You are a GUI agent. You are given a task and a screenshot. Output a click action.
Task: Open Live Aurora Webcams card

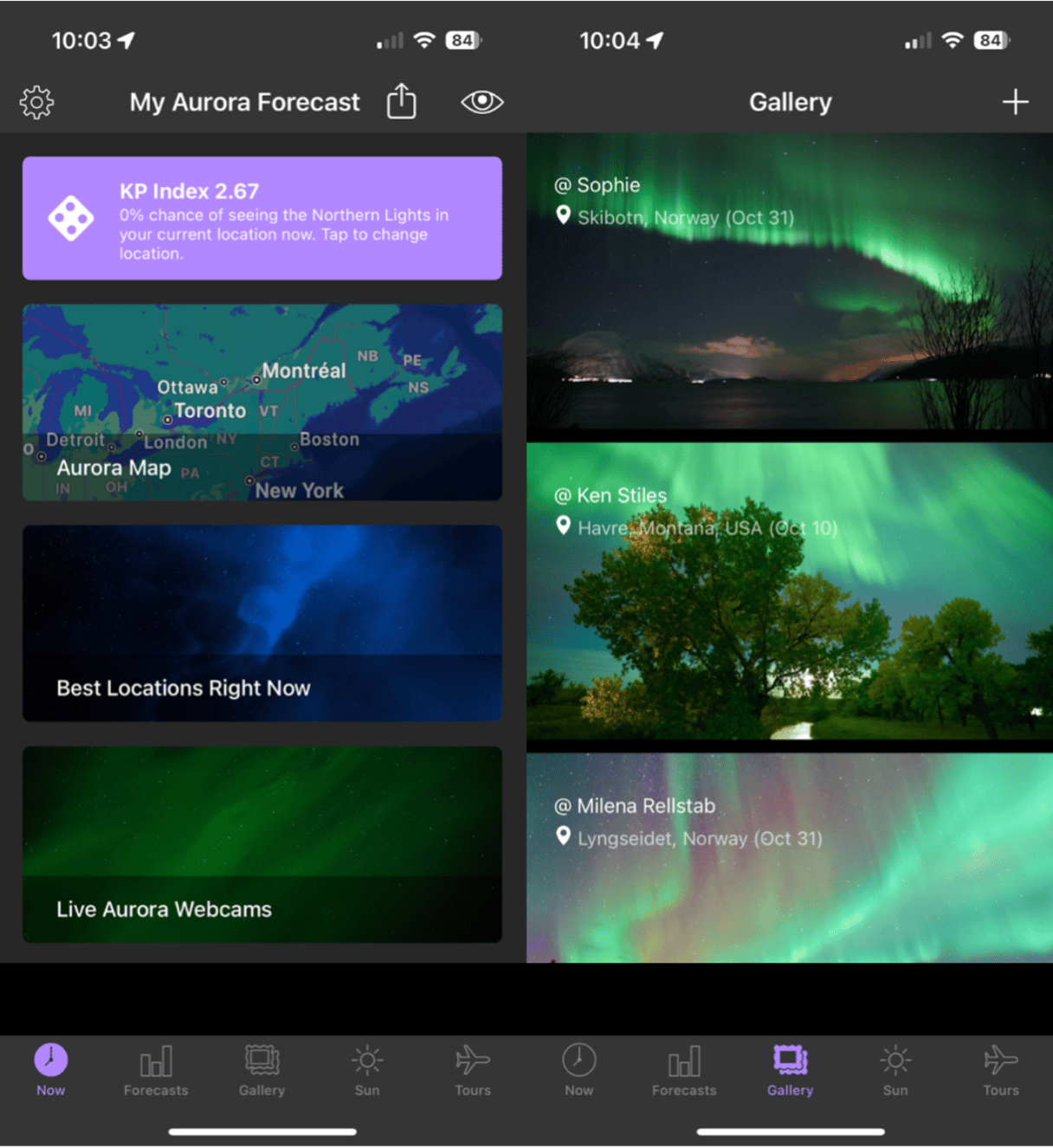262,844
